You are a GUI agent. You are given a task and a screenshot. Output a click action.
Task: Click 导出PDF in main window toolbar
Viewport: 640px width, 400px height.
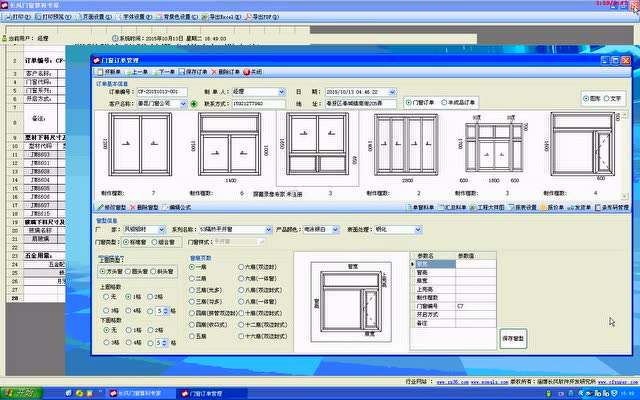click(x=262, y=17)
